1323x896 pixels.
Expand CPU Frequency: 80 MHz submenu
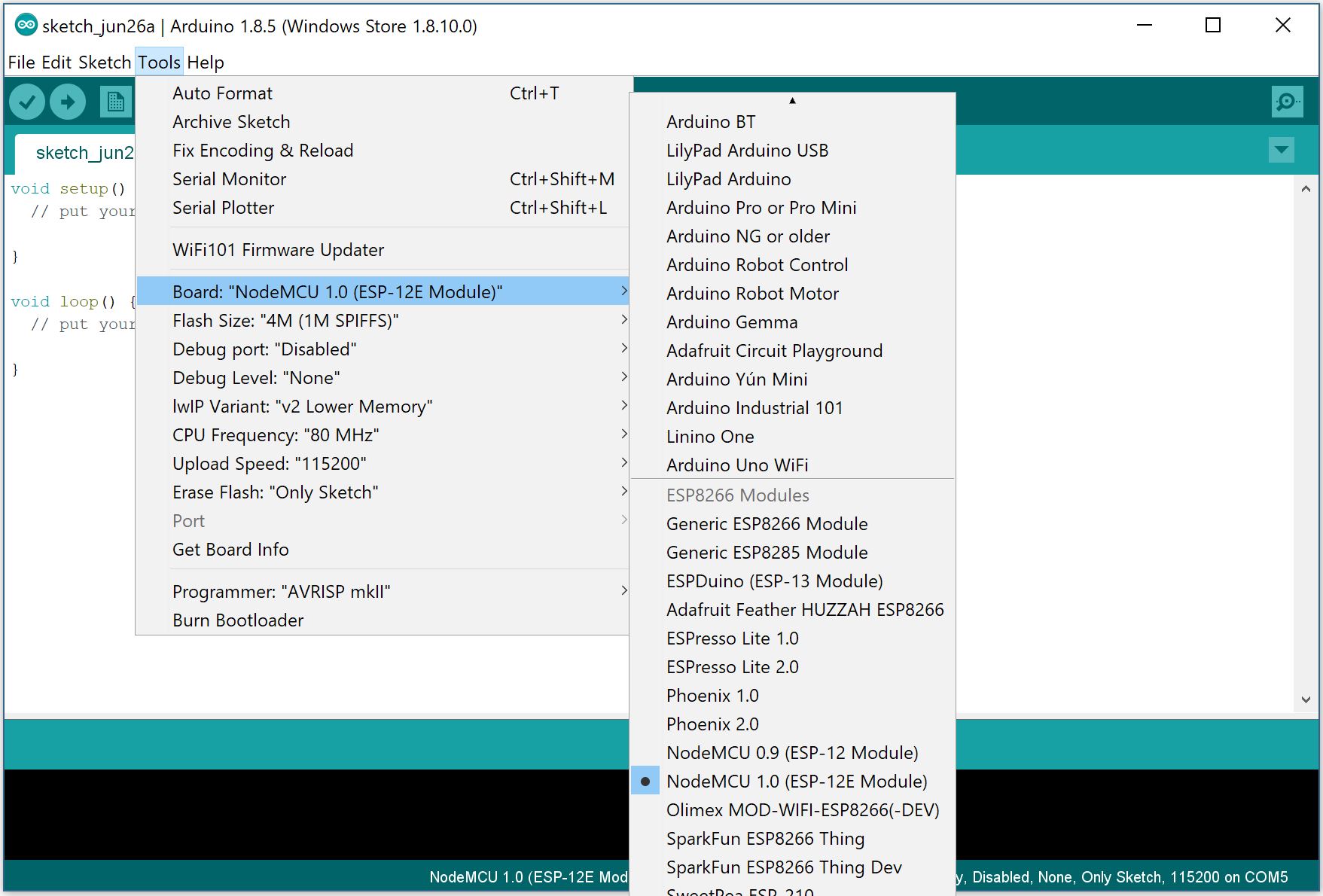coord(383,434)
